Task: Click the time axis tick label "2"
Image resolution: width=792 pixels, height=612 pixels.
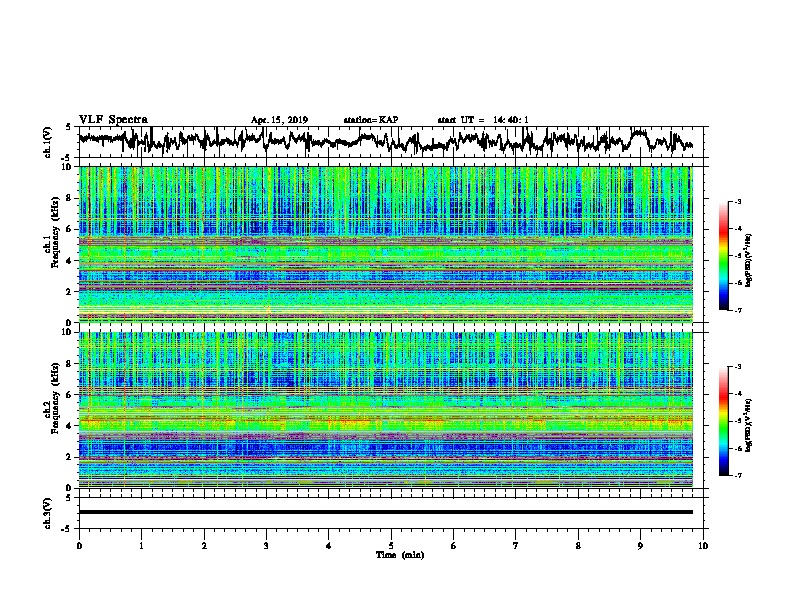Action: (x=204, y=546)
